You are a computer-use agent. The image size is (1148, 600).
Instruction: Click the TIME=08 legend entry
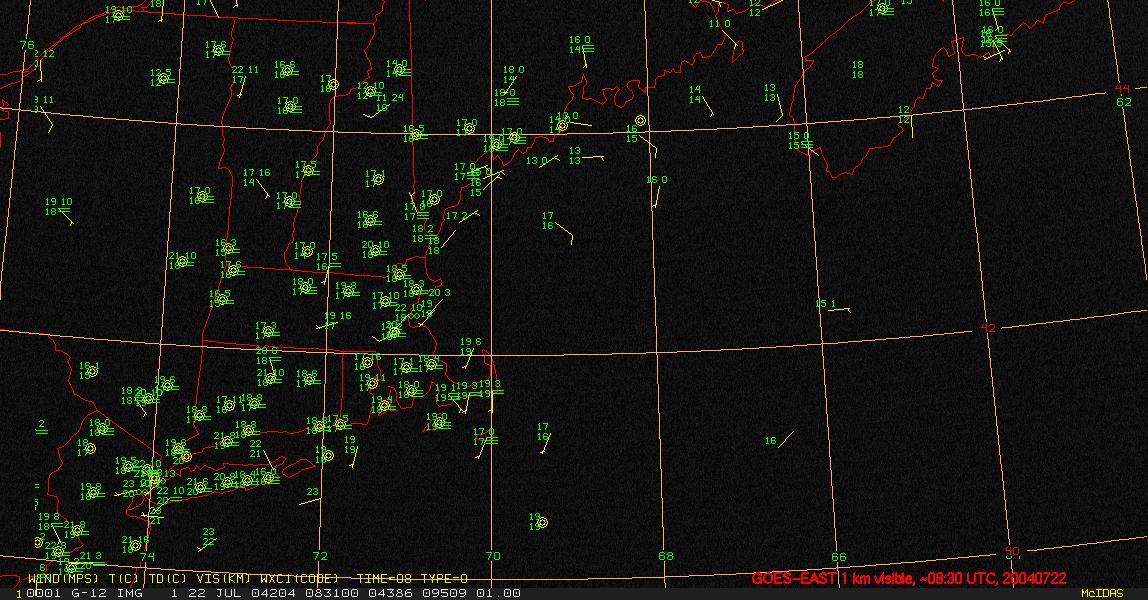[x=384, y=579]
